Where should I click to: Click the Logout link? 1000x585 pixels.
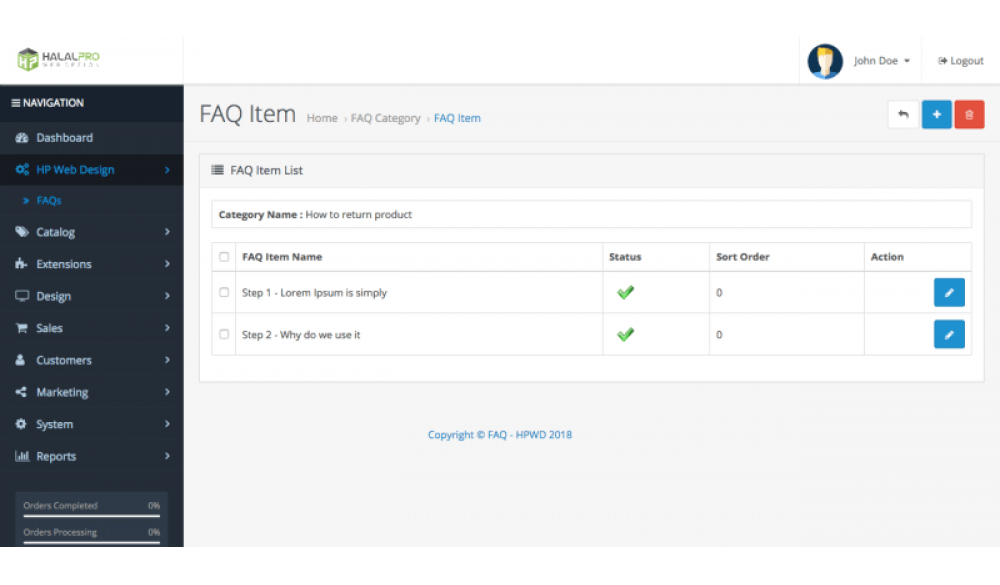pos(961,61)
